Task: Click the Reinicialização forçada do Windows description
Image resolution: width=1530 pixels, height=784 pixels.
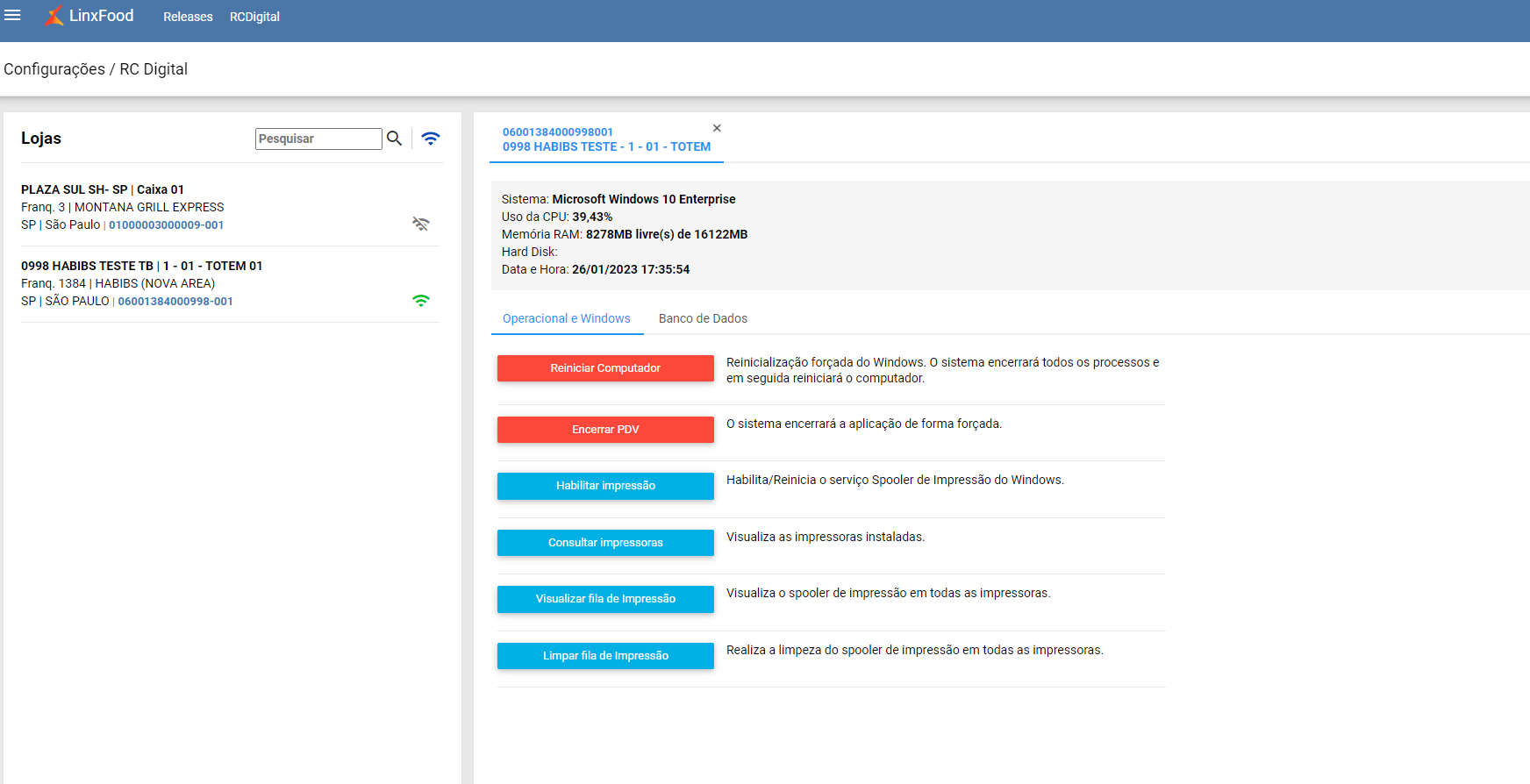Action: click(943, 370)
